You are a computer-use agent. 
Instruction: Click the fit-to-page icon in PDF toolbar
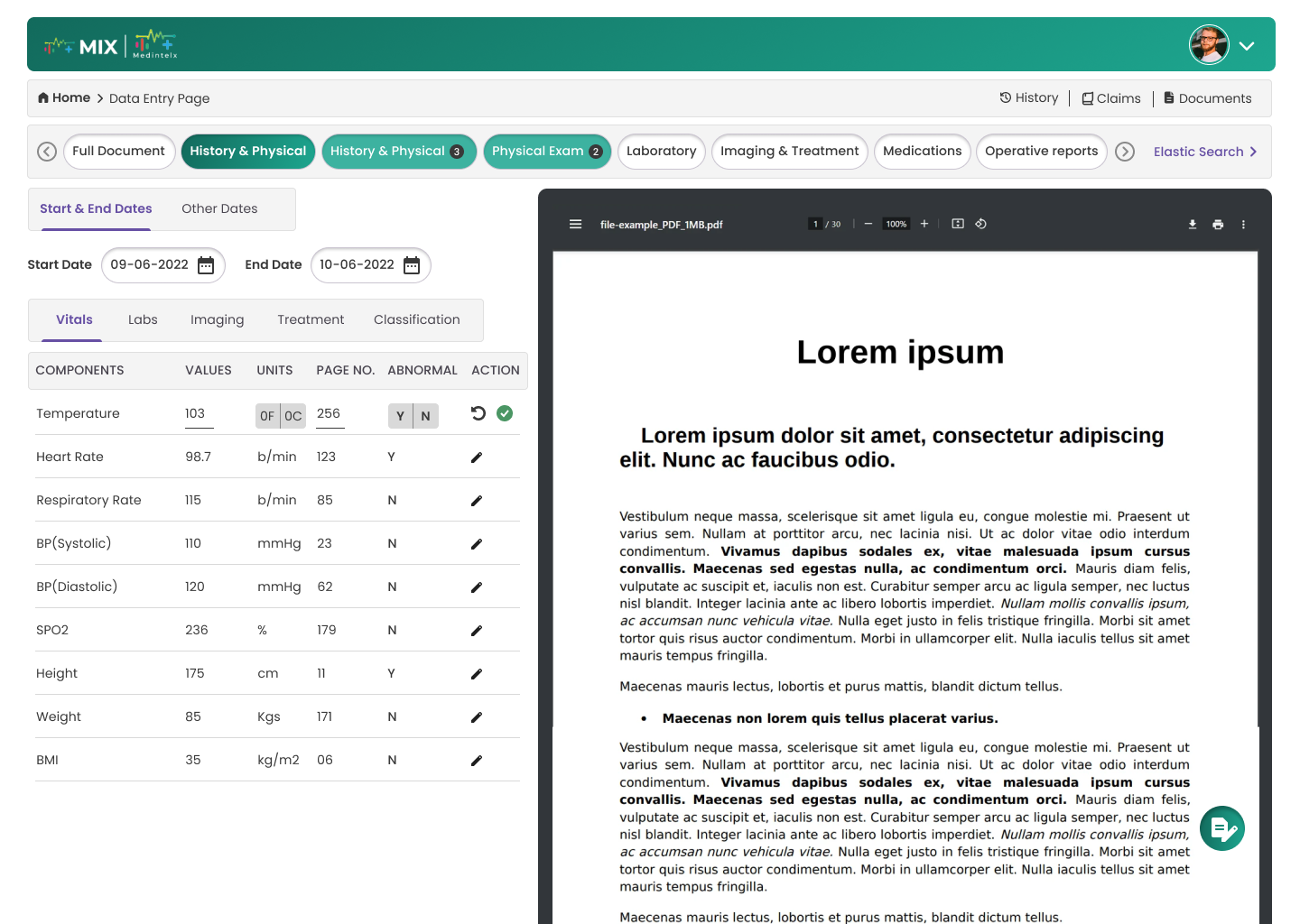958,224
